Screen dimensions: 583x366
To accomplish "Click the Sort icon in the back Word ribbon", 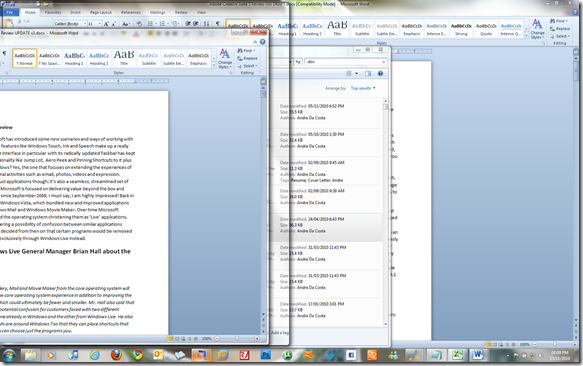I will (x=207, y=23).
